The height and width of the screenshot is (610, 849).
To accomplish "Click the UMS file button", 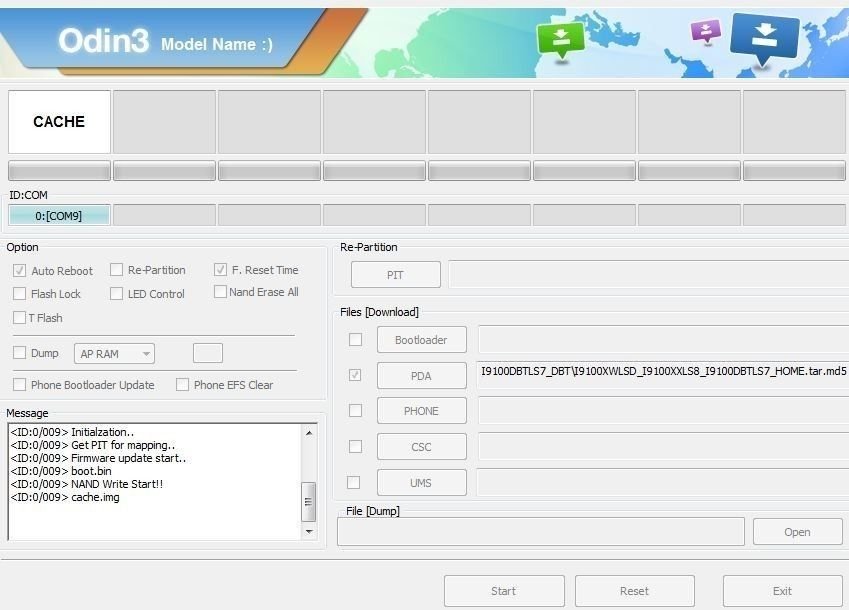I will coord(421,482).
